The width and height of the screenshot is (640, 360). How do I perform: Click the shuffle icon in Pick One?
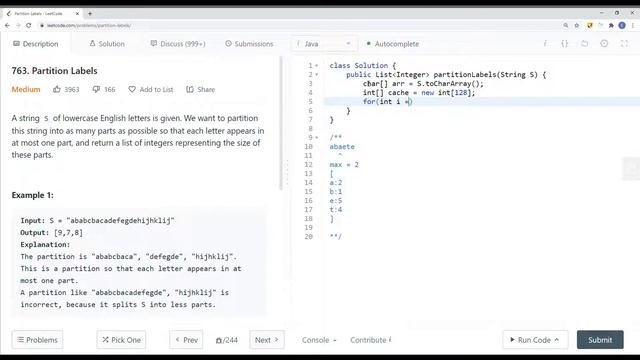(105, 340)
